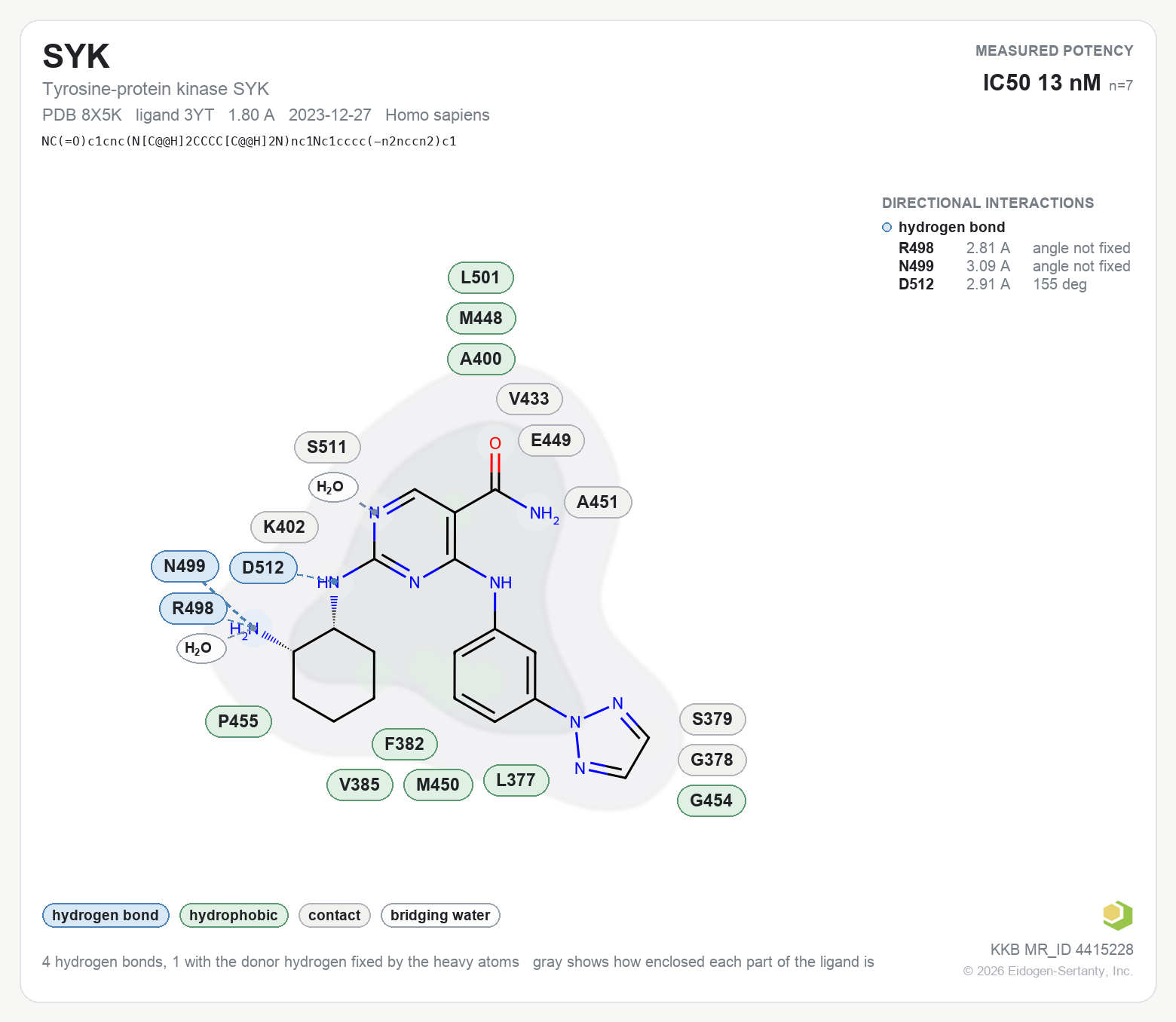The width and height of the screenshot is (1176, 1022).
Task: Click the bridging water H2O near S511
Action: click(332, 487)
